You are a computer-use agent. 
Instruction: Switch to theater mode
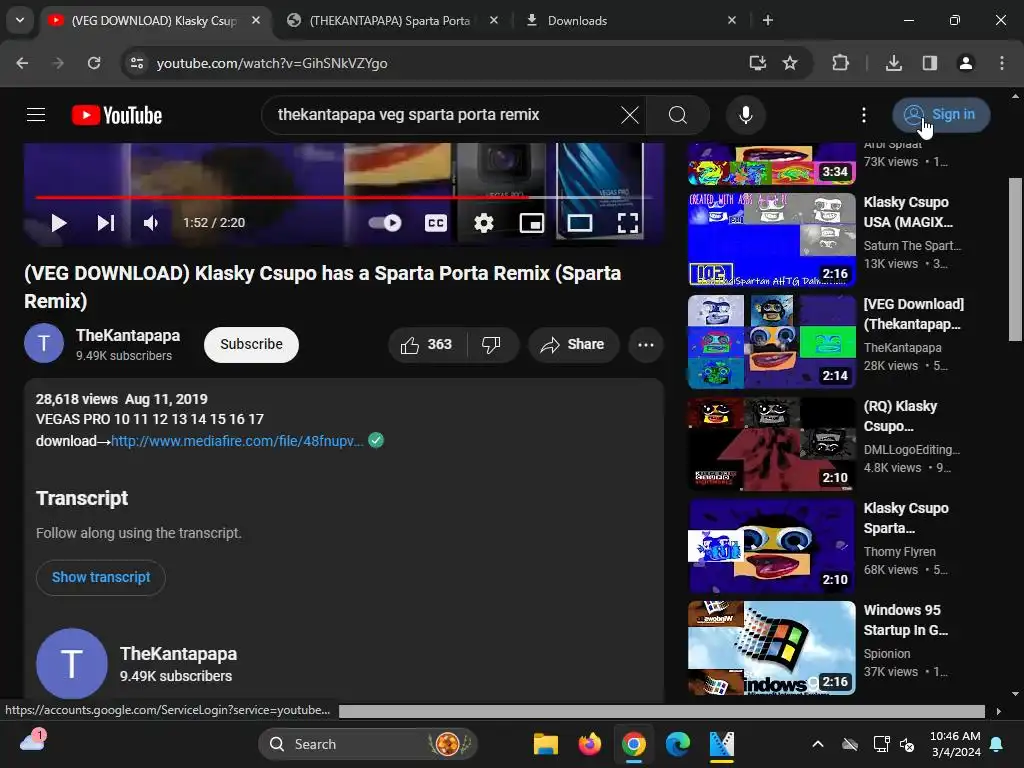pyautogui.click(x=579, y=223)
